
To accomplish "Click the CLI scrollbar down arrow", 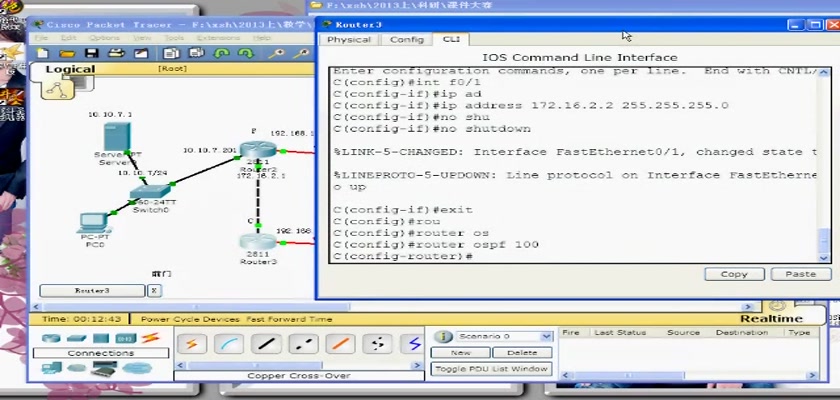I will [825, 258].
